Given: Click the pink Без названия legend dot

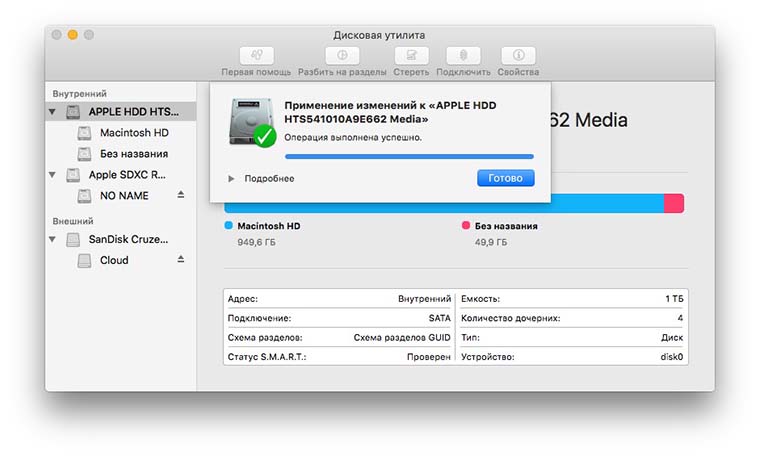Looking at the screenshot, I should coord(466,225).
